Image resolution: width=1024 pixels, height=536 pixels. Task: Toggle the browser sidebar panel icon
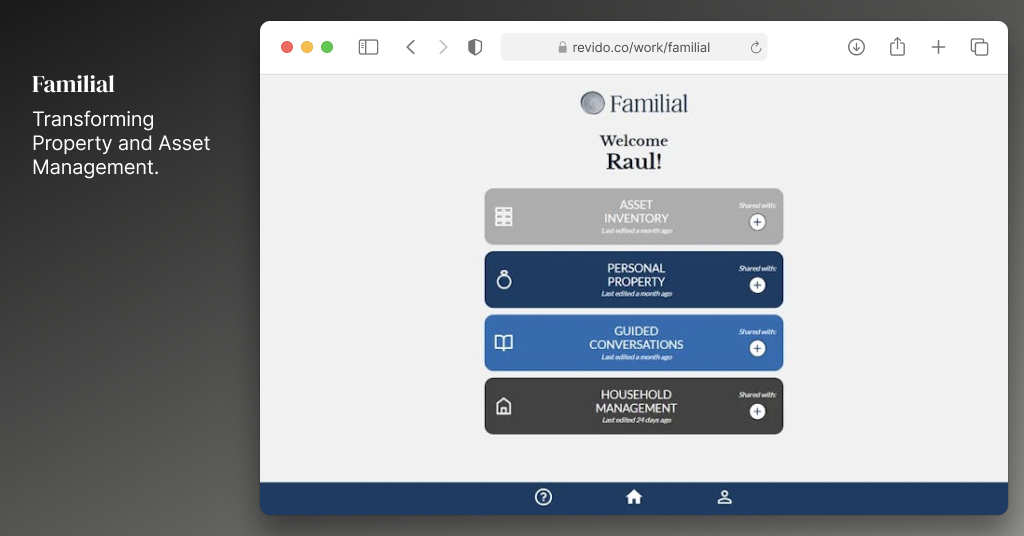point(368,47)
